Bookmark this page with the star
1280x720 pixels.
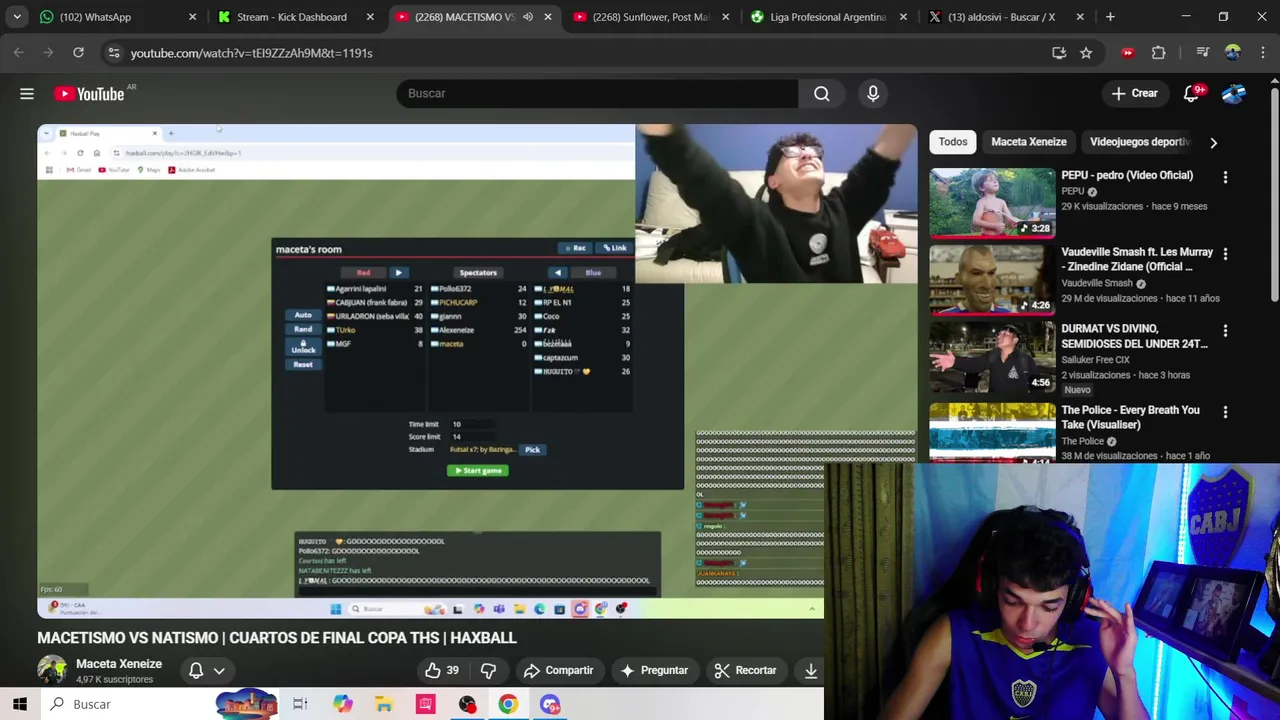[x=1086, y=53]
